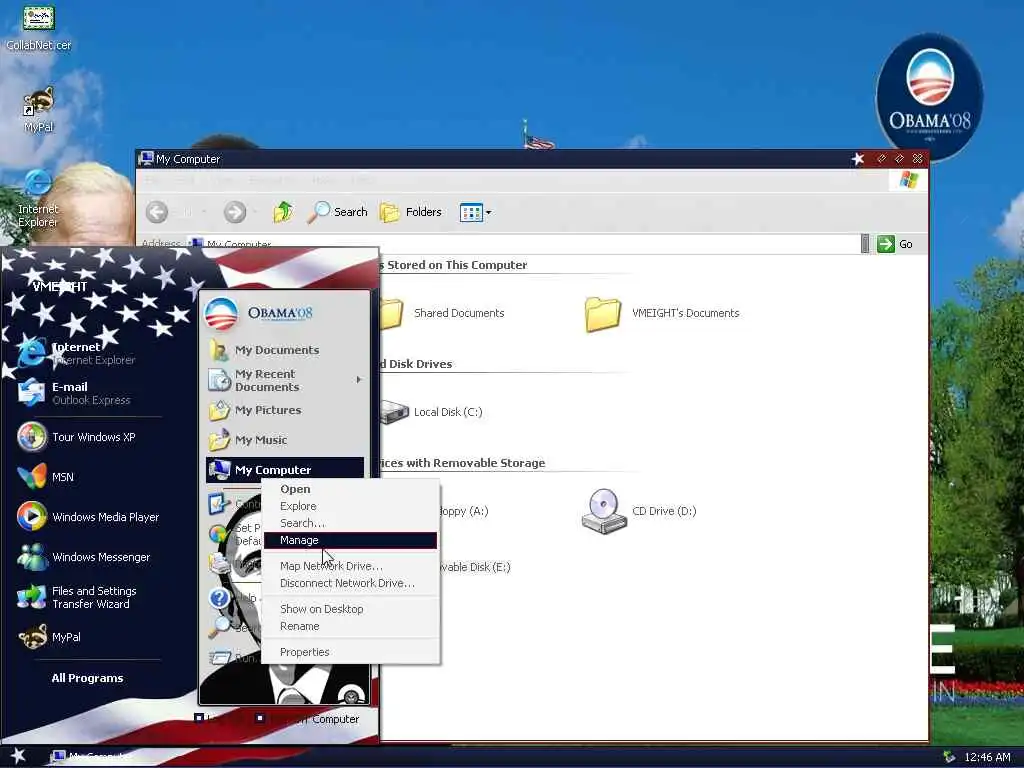
Task: Click the Back arrow in My Computer toolbar
Action: tap(157, 212)
